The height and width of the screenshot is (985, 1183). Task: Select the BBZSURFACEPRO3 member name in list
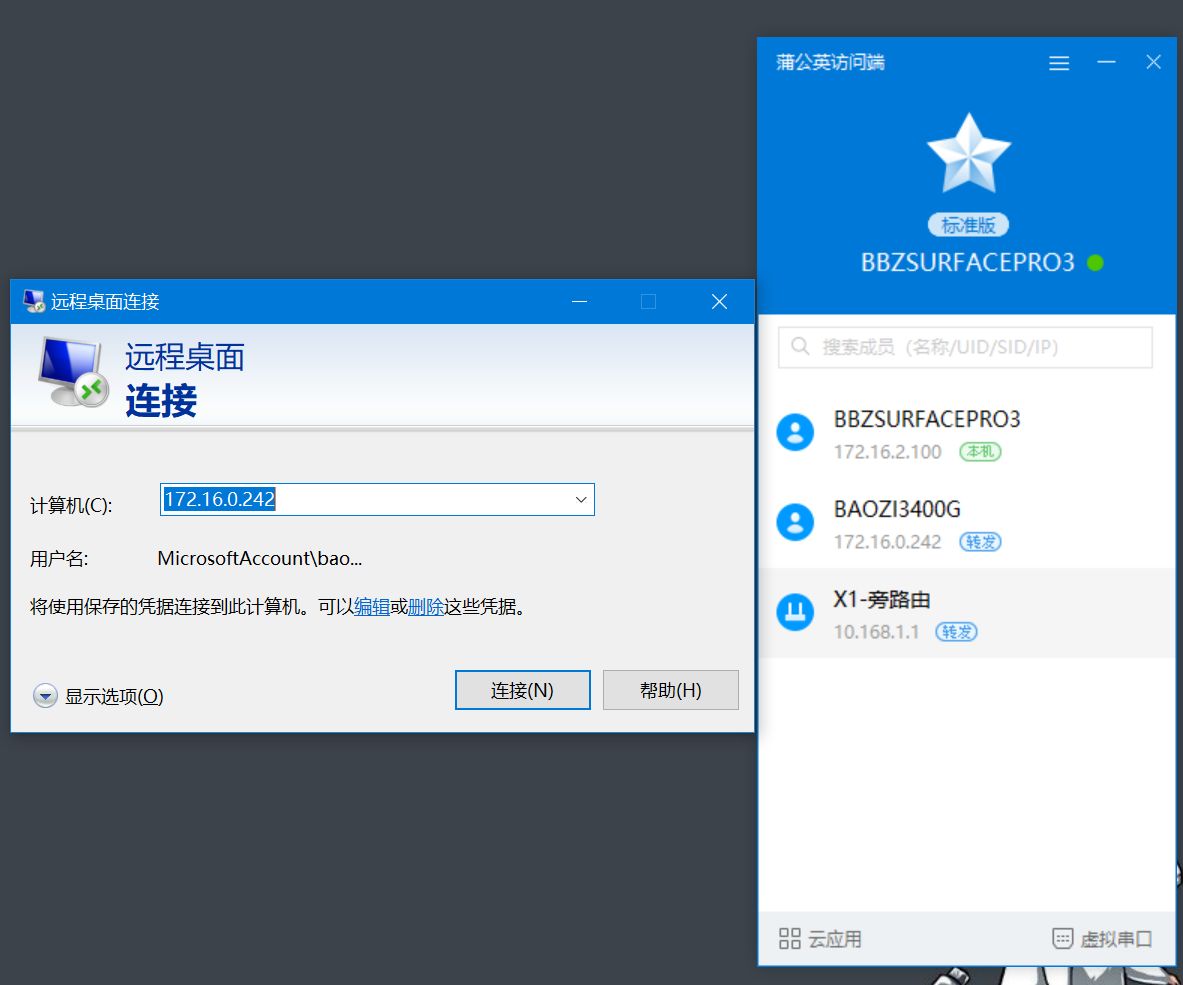926,419
